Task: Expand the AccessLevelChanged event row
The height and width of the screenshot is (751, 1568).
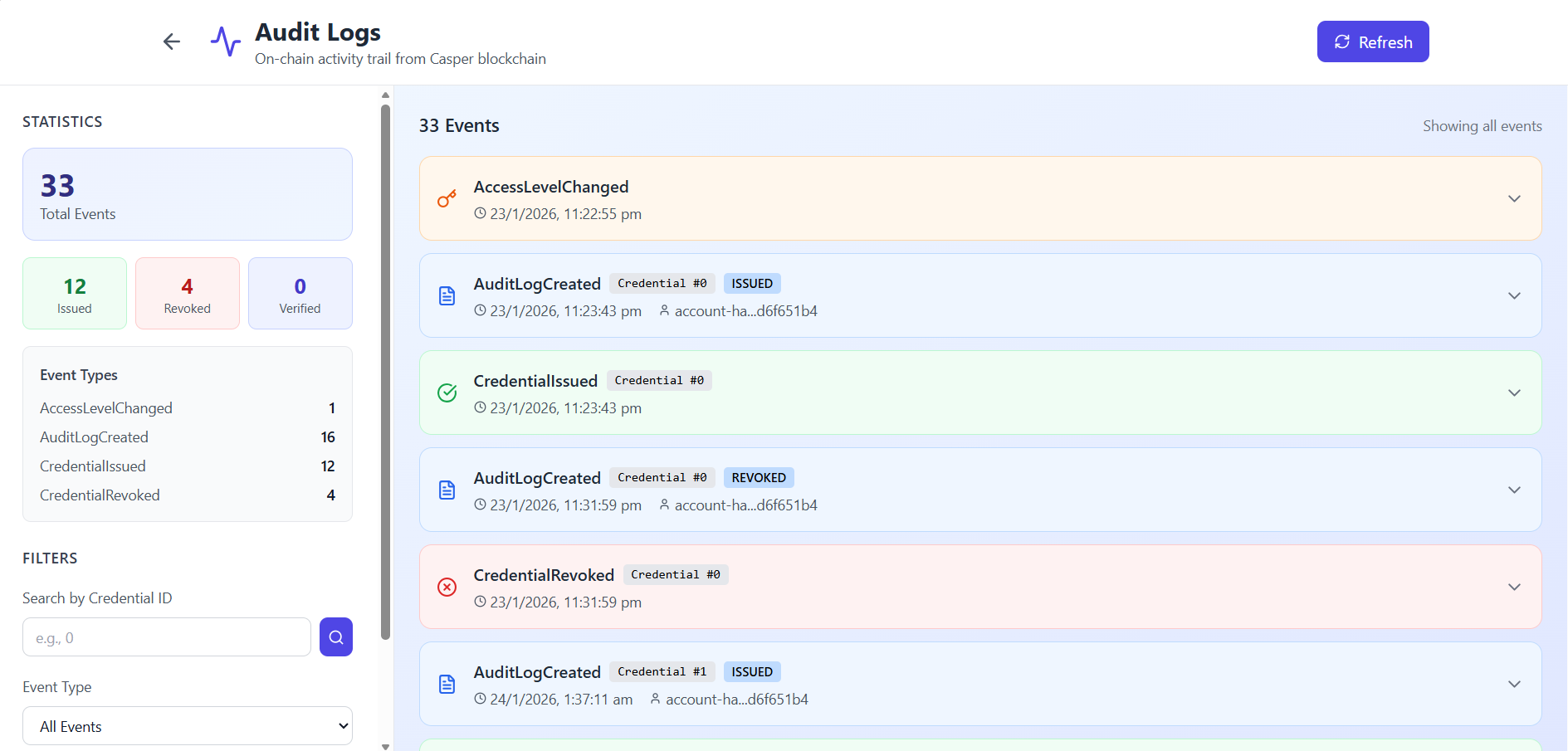Action: click(x=1514, y=199)
